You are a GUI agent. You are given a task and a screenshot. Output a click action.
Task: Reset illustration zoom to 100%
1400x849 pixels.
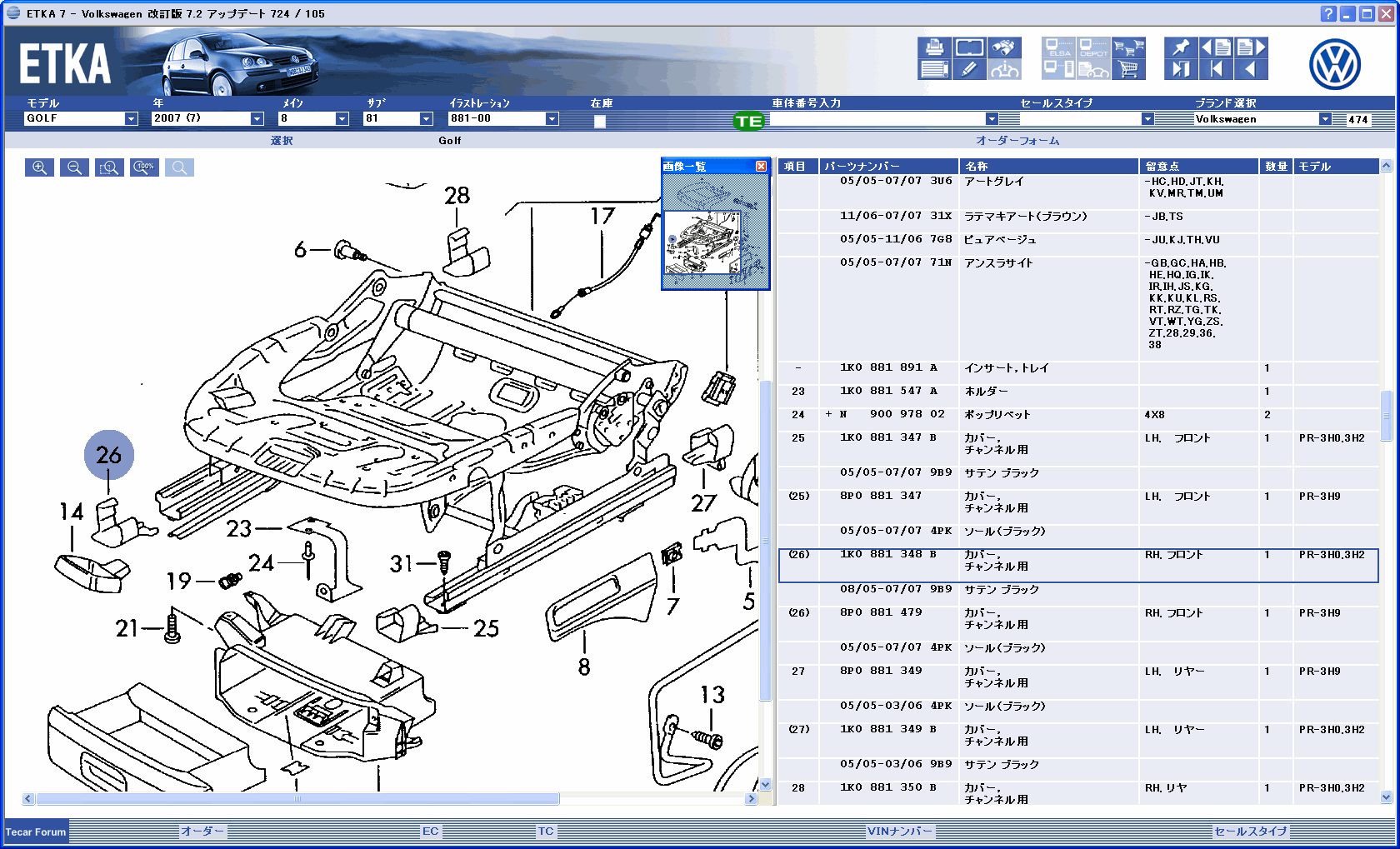pos(144,167)
